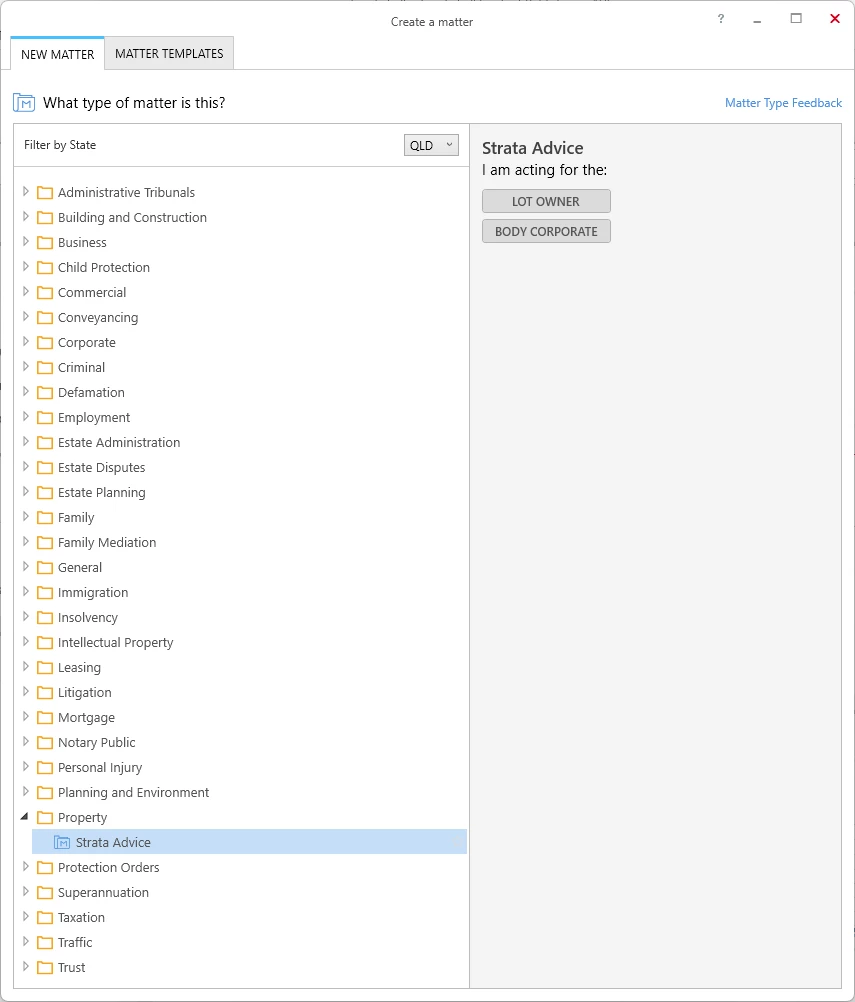
Task: Select the New Matter tab
Action: point(58,54)
